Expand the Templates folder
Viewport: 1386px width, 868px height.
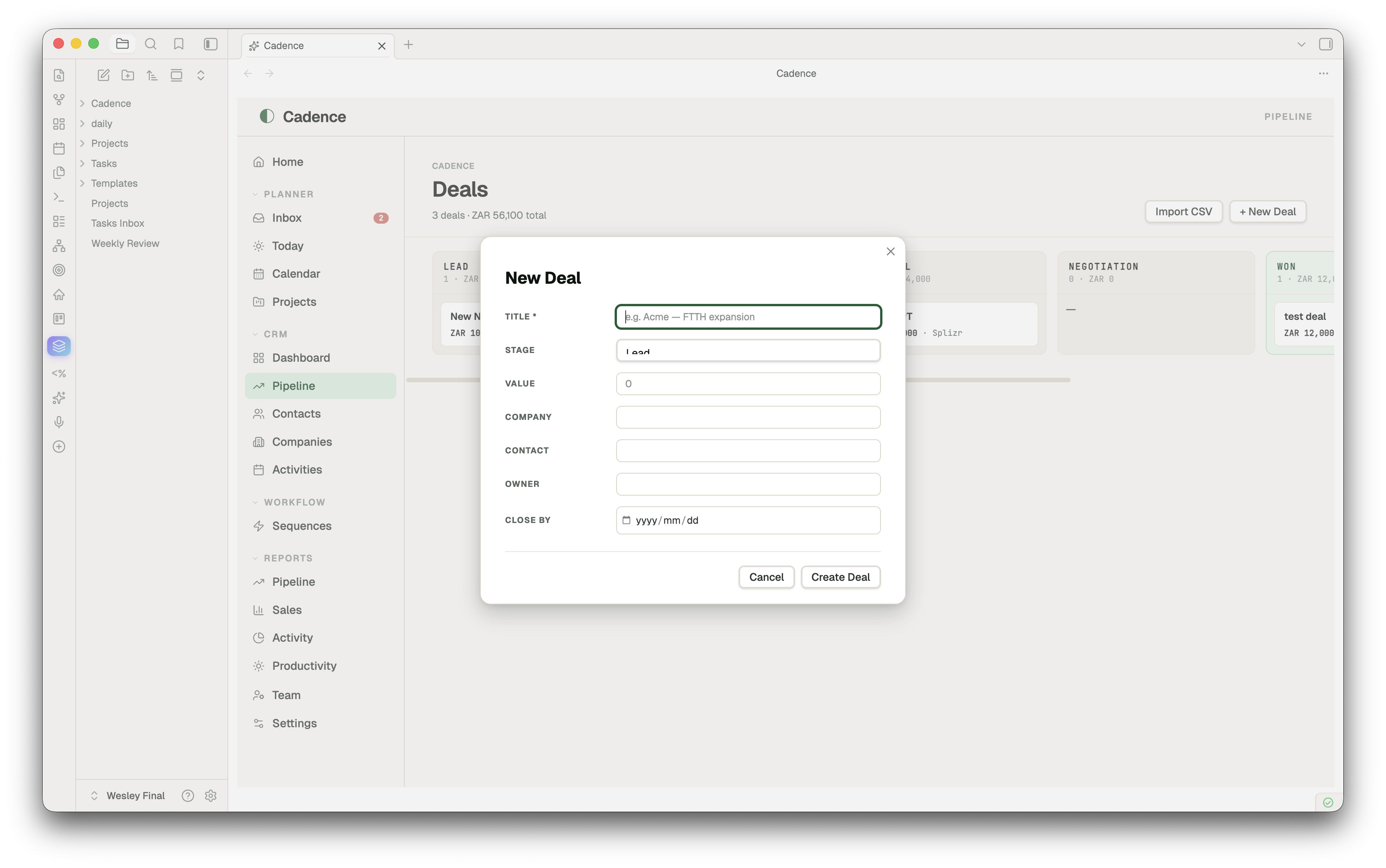[x=82, y=183]
